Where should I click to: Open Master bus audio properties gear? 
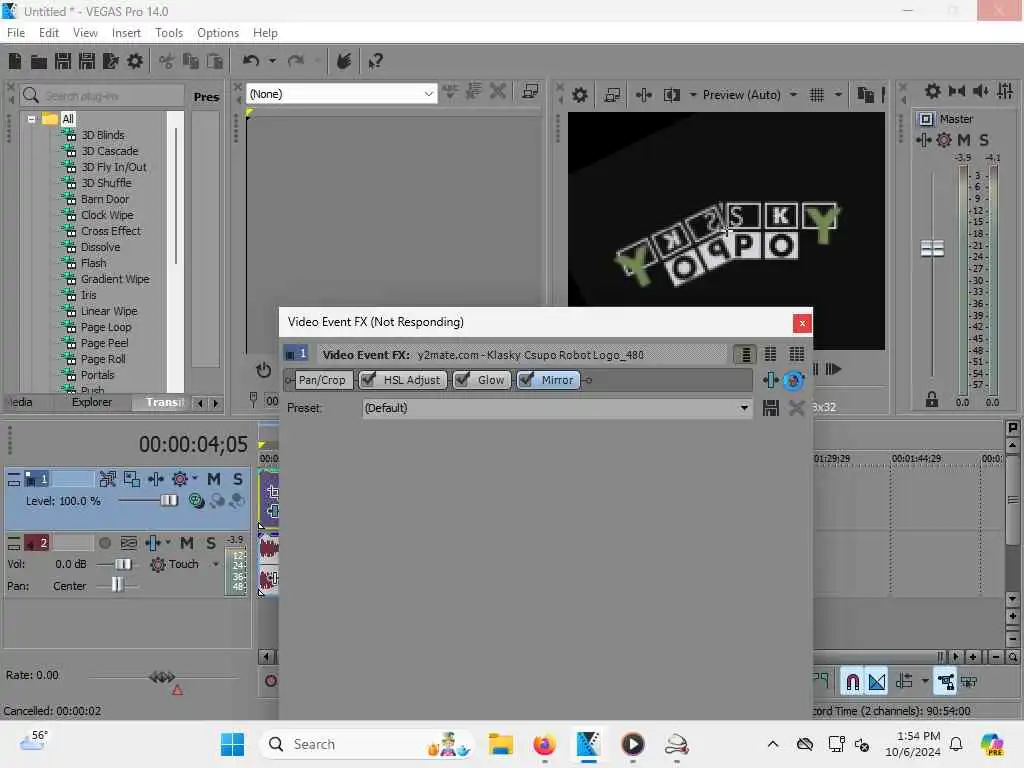coord(933,91)
